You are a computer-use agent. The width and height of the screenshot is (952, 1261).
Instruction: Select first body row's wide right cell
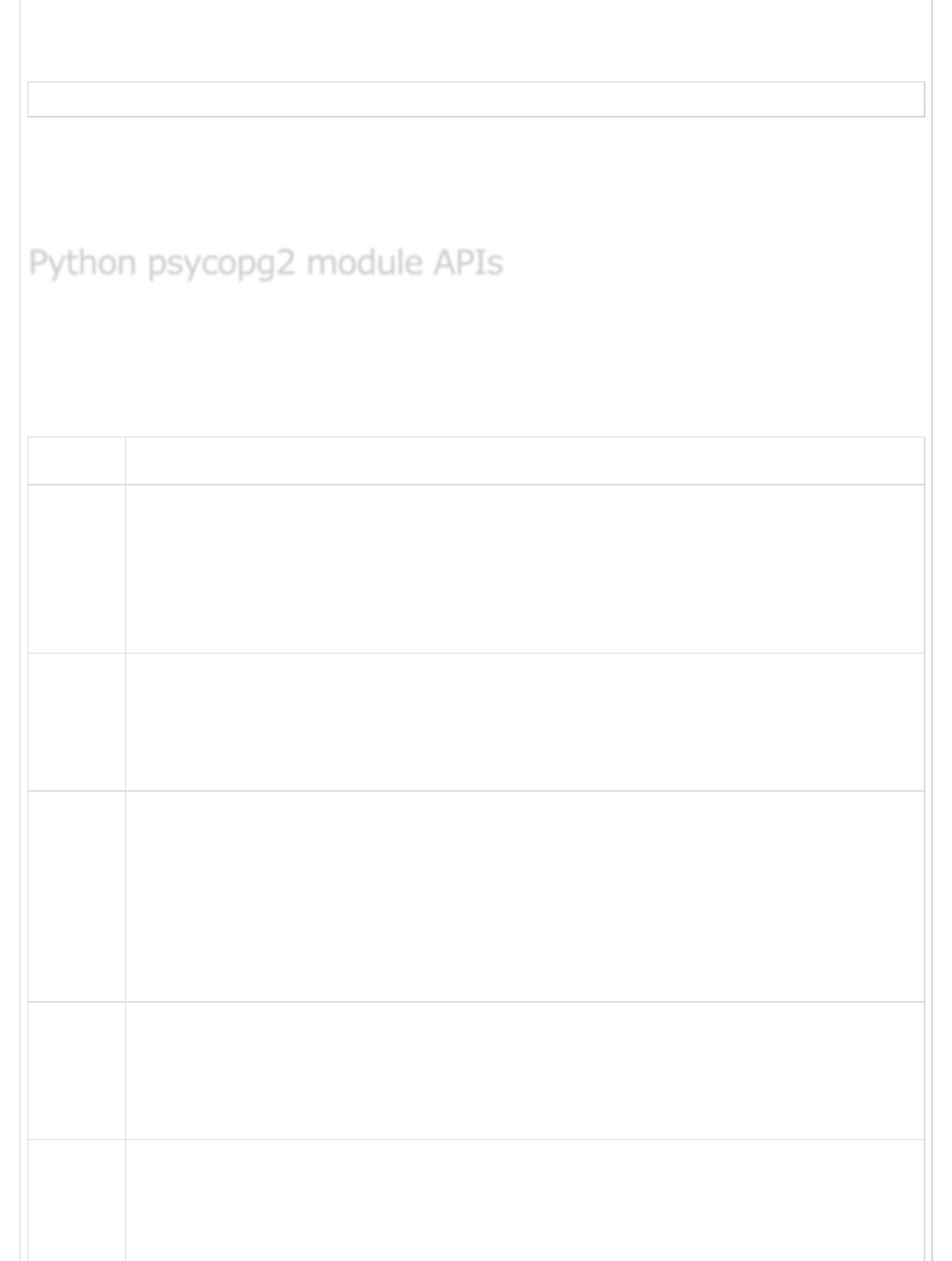pos(524,569)
